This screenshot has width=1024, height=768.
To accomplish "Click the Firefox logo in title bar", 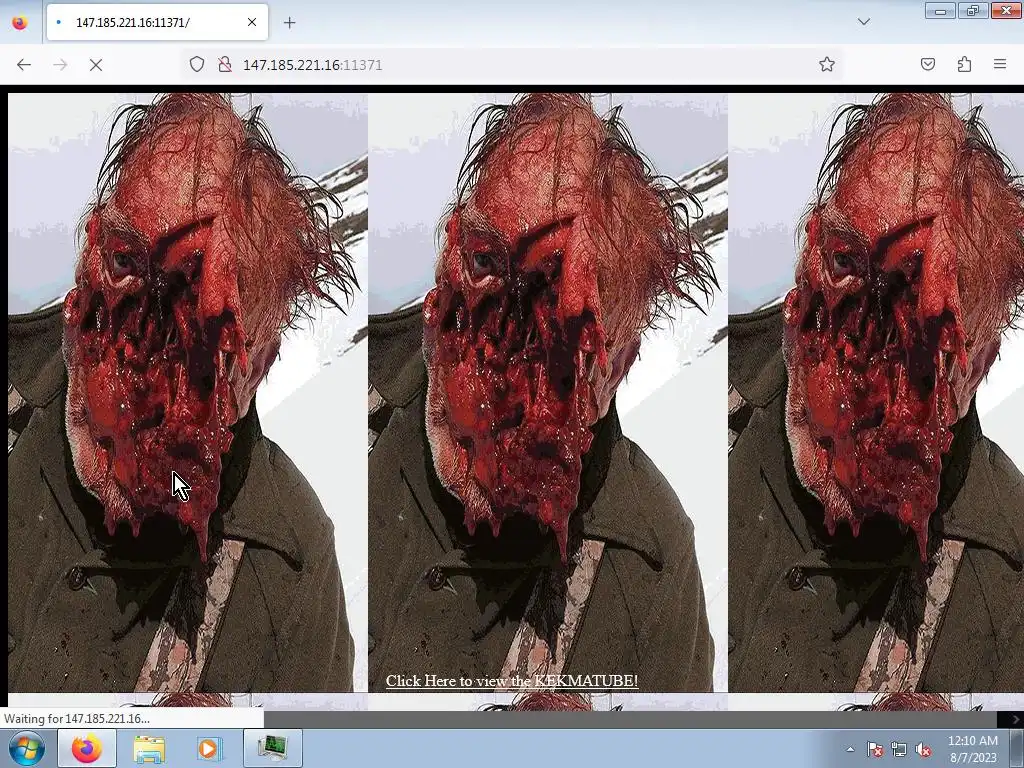I will (x=20, y=22).
